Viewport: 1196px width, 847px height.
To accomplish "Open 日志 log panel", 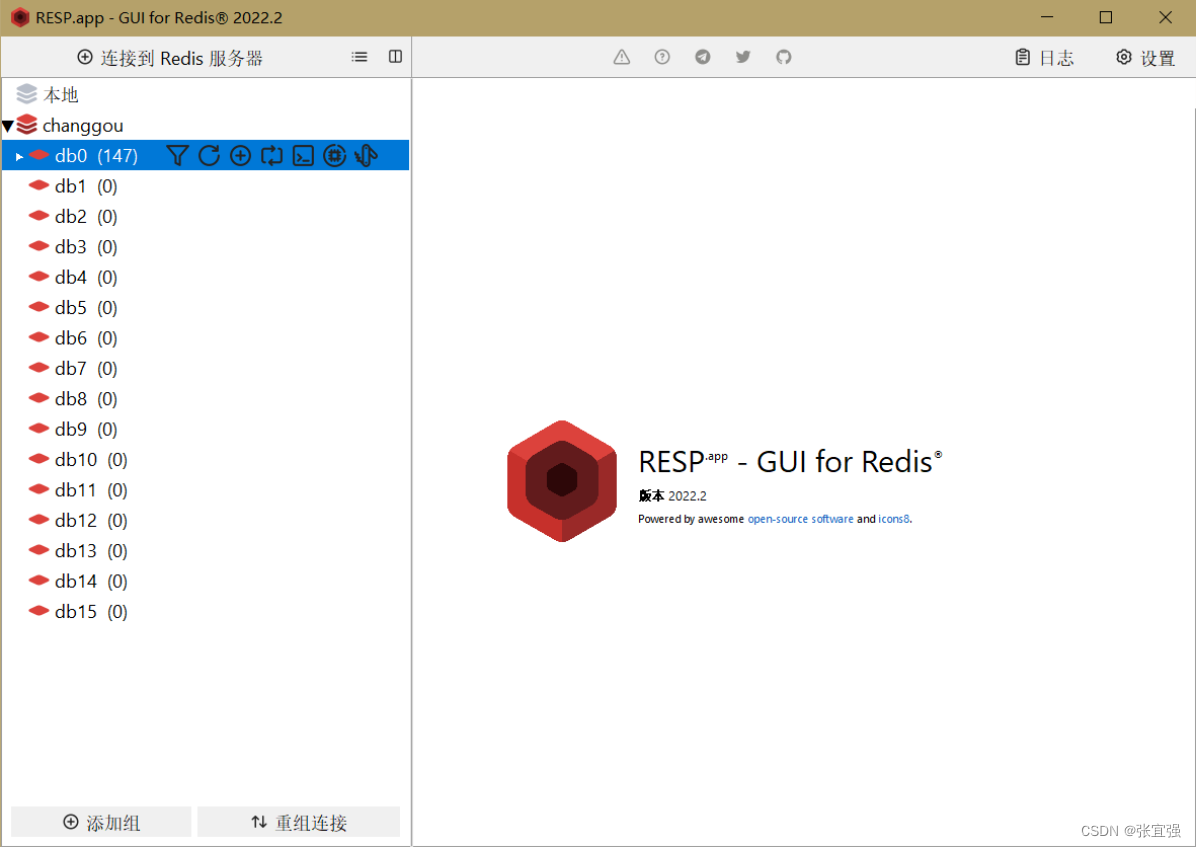I will (1044, 58).
